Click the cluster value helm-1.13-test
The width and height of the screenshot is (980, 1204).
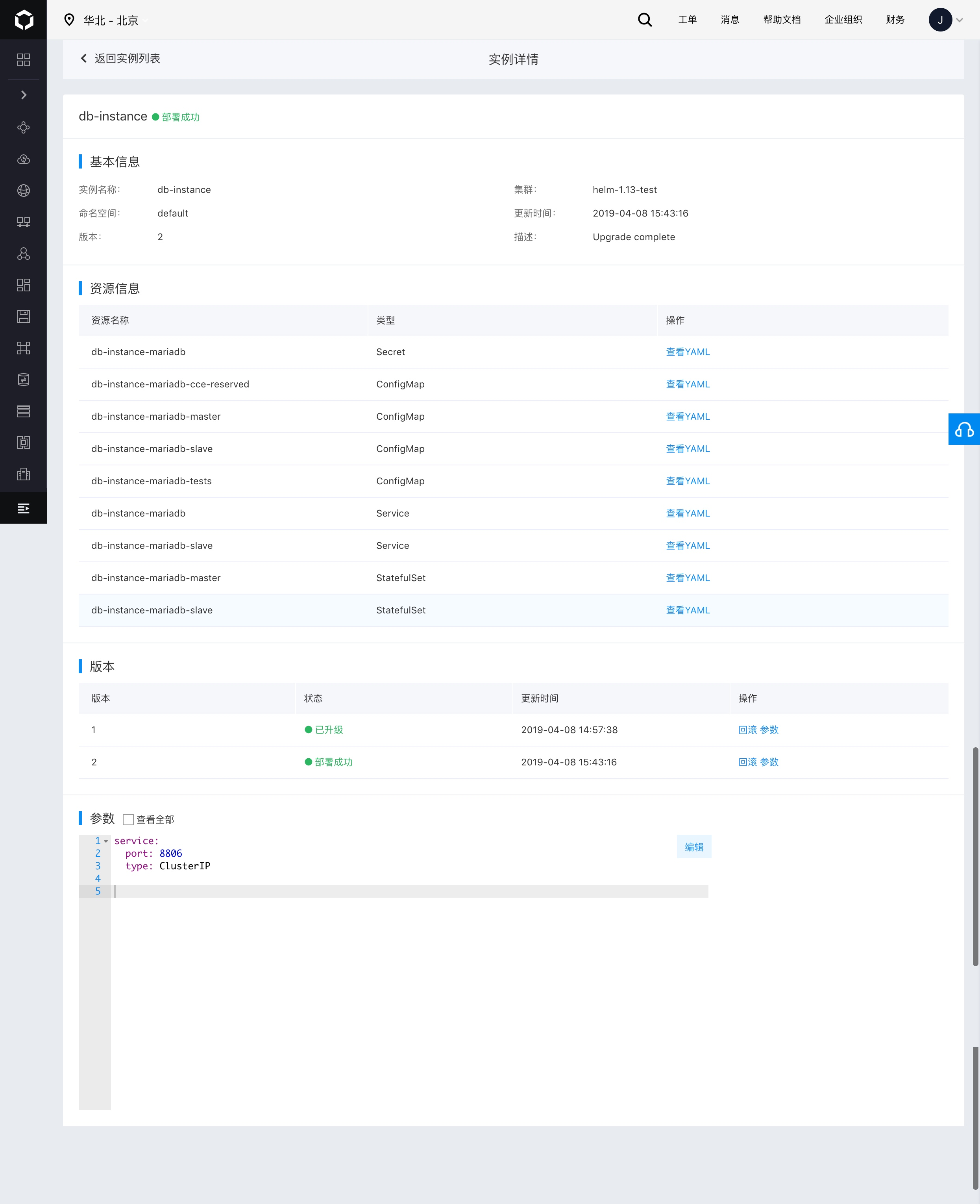point(624,190)
